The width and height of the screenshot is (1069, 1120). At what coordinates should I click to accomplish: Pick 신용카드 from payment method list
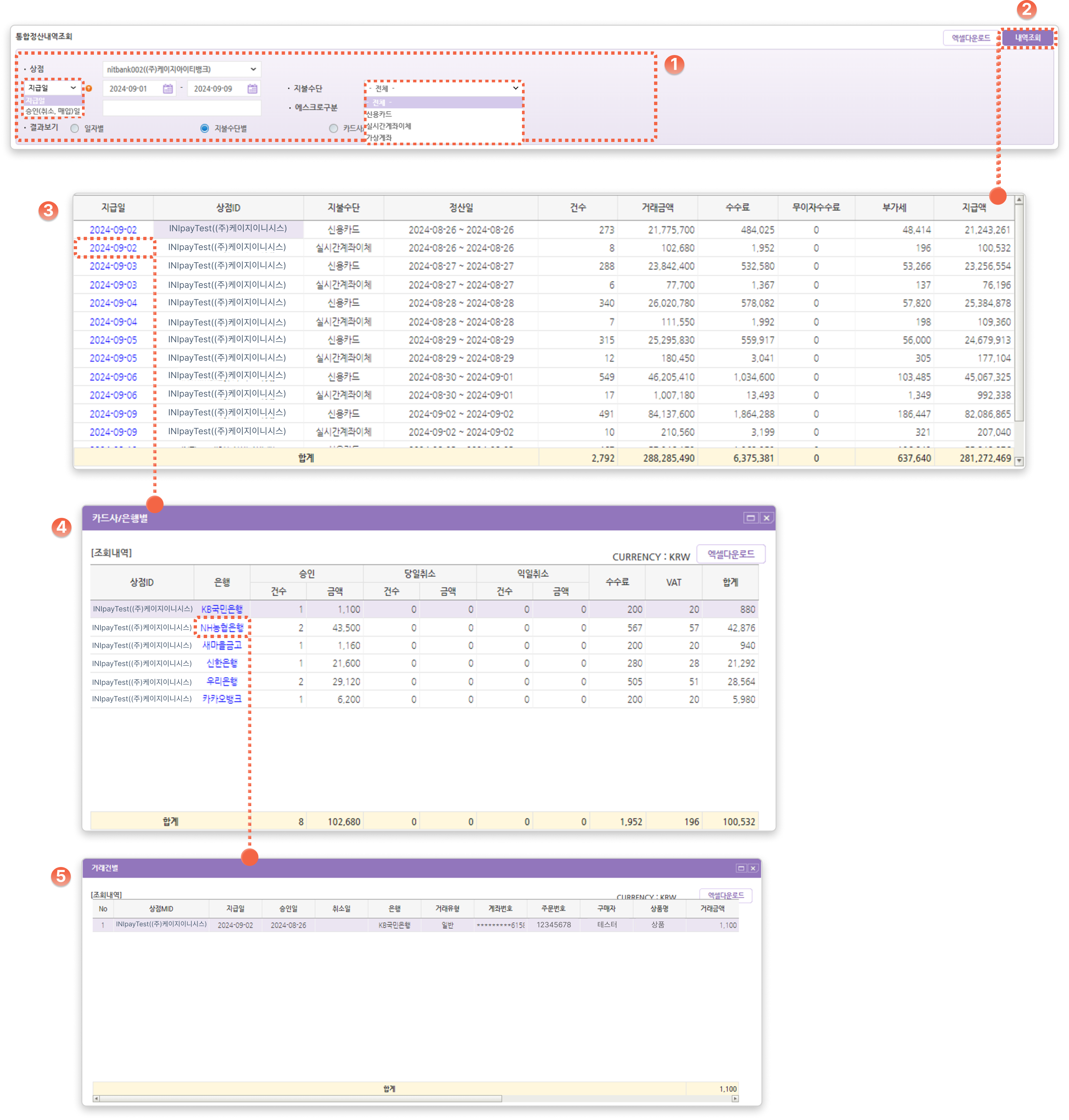(443, 115)
